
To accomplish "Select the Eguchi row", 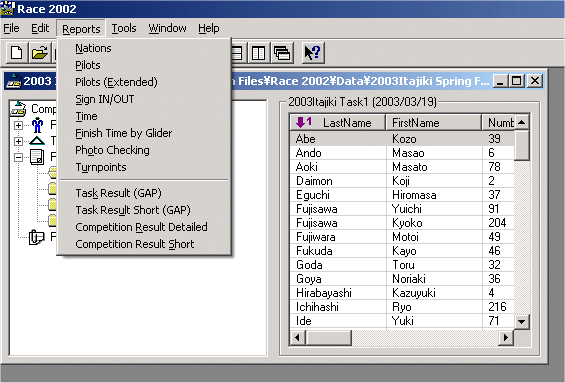I will (x=402, y=195).
